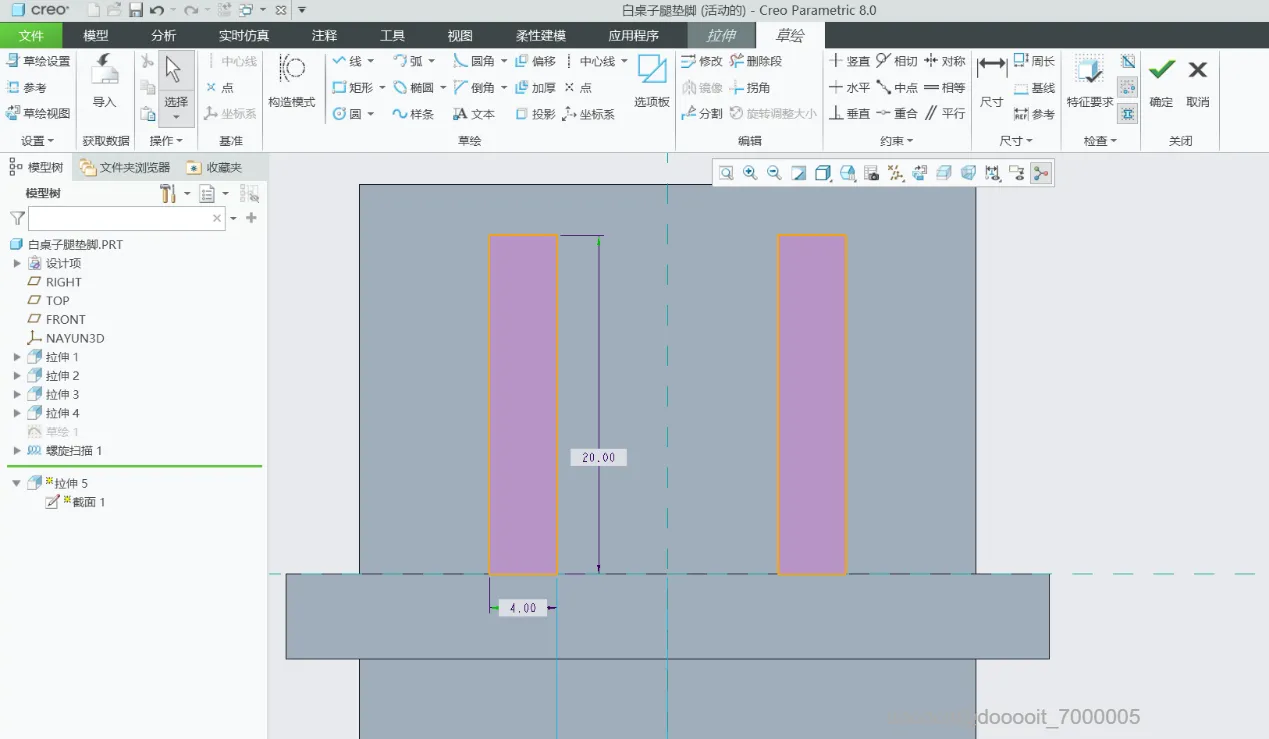Image resolution: width=1269 pixels, height=739 pixels.
Task: Click the 草绘视图 button
Action: (x=38, y=114)
